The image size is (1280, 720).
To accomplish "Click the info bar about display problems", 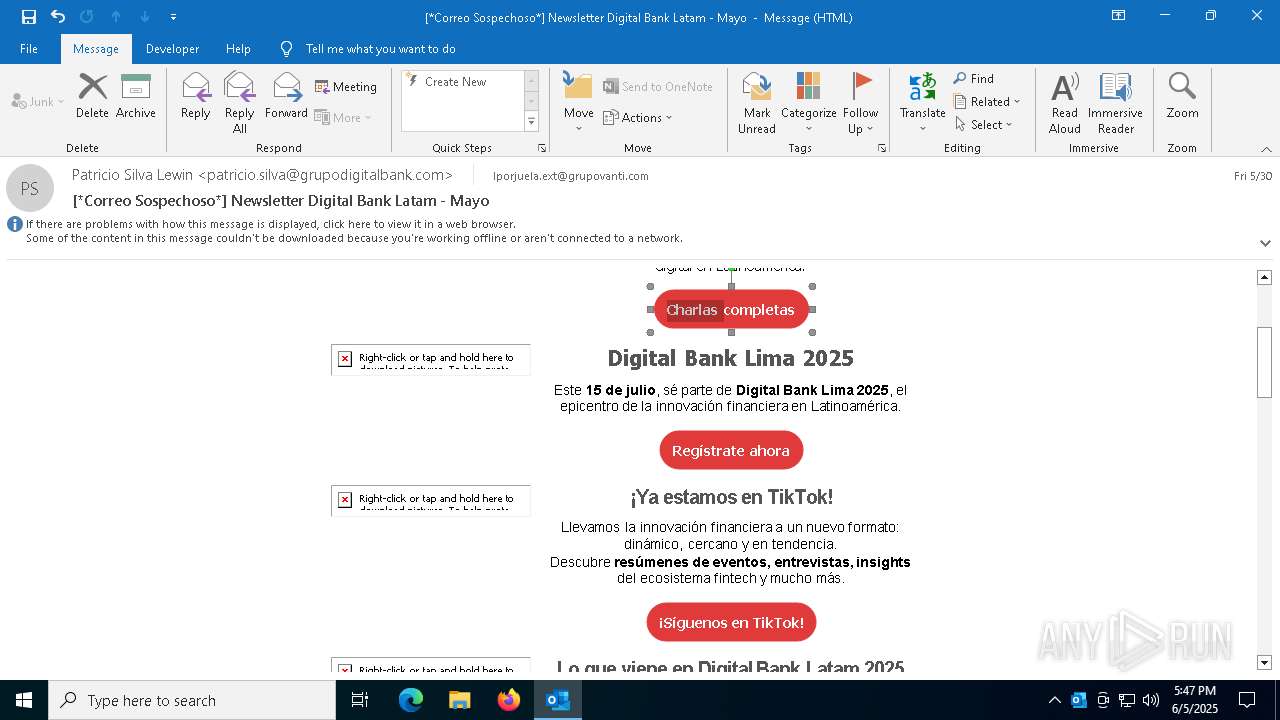I will pos(354,231).
